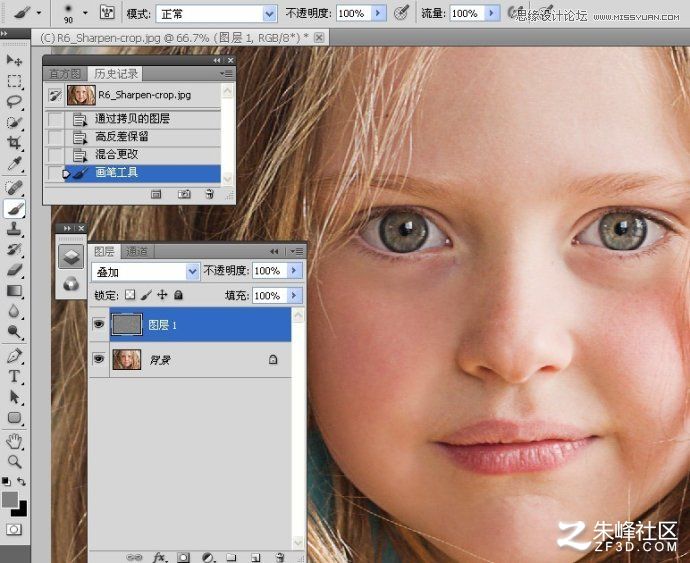Create a new layer icon

pyautogui.click(x=256, y=557)
